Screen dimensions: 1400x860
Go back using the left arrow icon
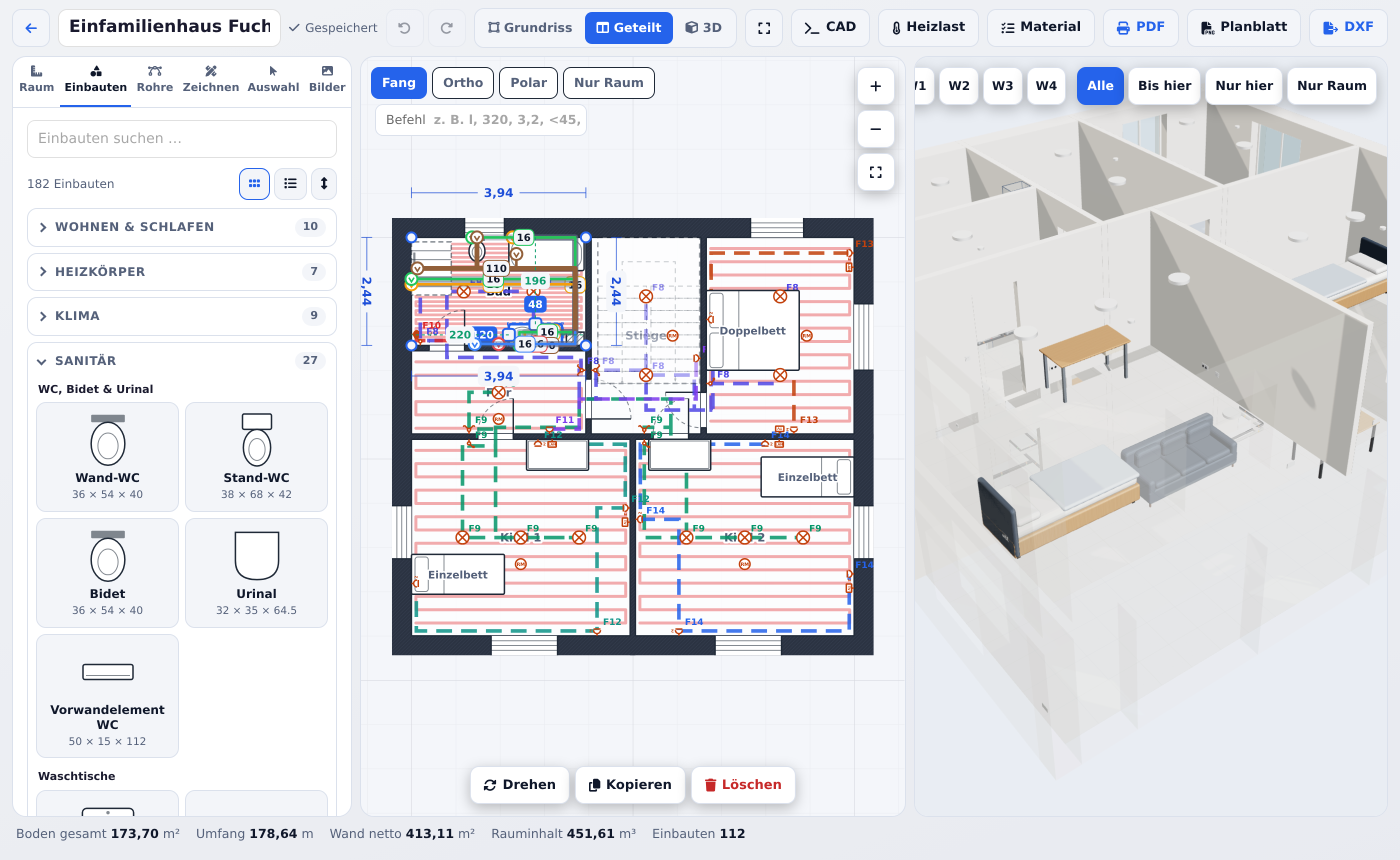click(x=31, y=27)
